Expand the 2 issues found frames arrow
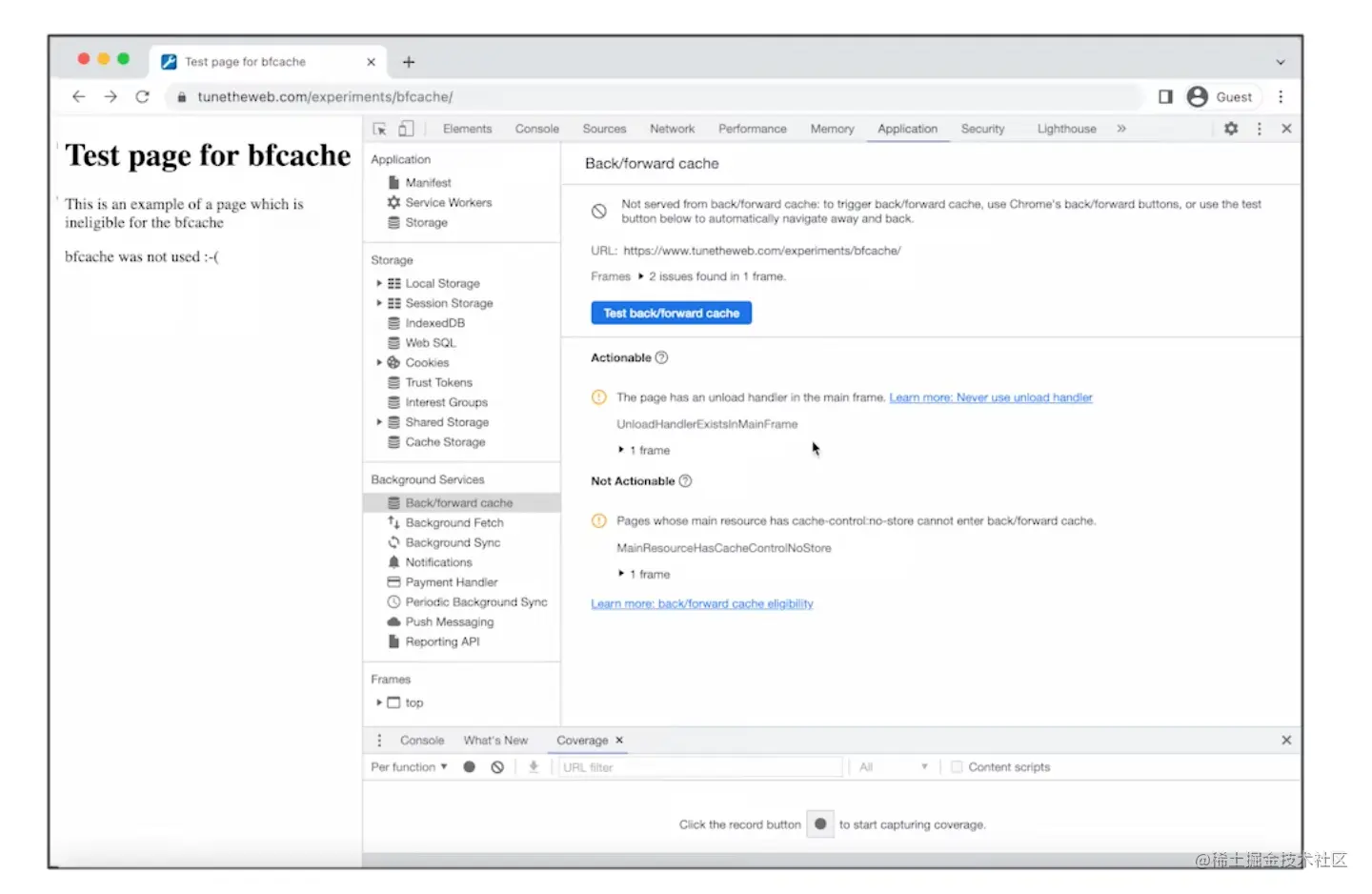 pyautogui.click(x=641, y=276)
